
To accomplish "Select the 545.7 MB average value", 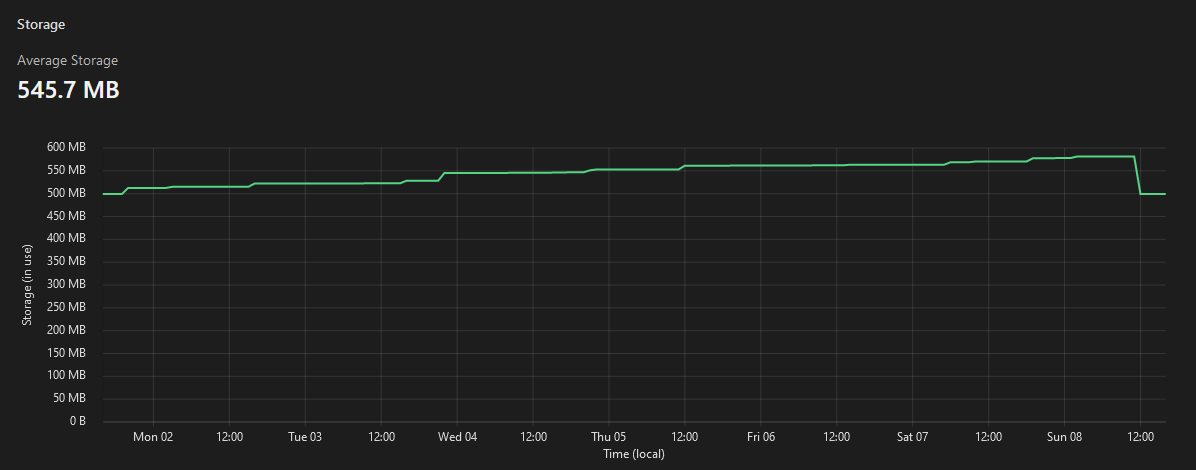I will (69, 90).
